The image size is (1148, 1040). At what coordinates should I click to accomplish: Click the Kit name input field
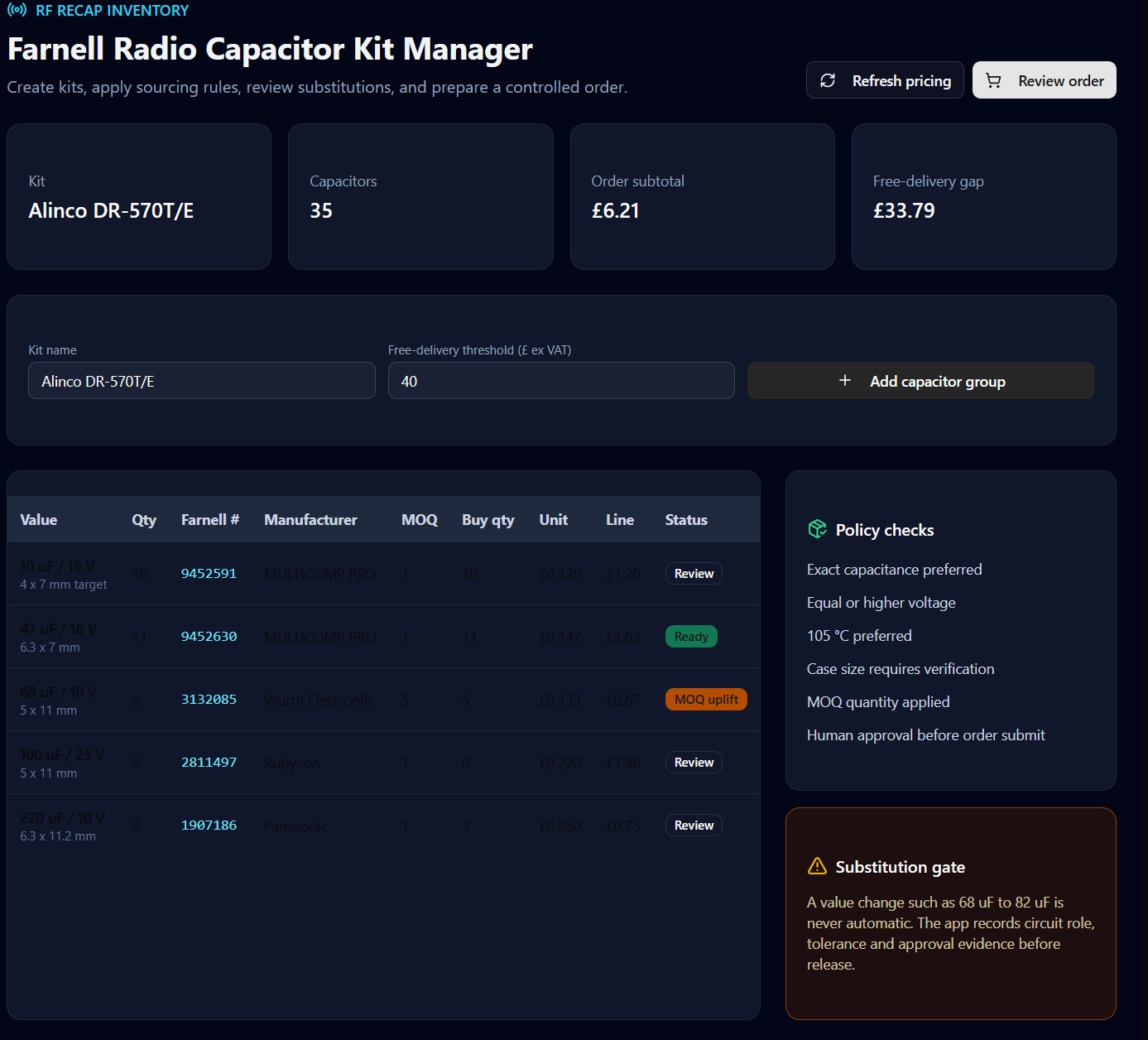pyautogui.click(x=201, y=381)
